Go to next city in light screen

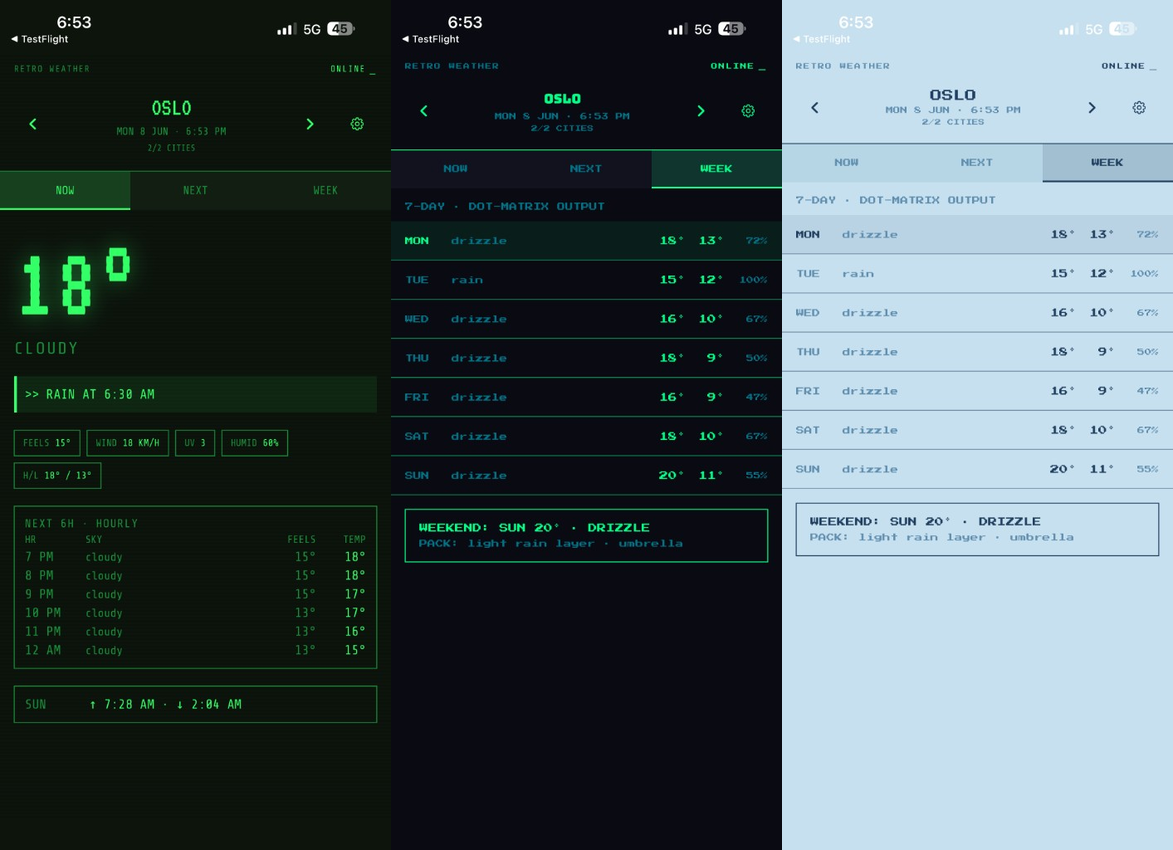[x=1091, y=108]
